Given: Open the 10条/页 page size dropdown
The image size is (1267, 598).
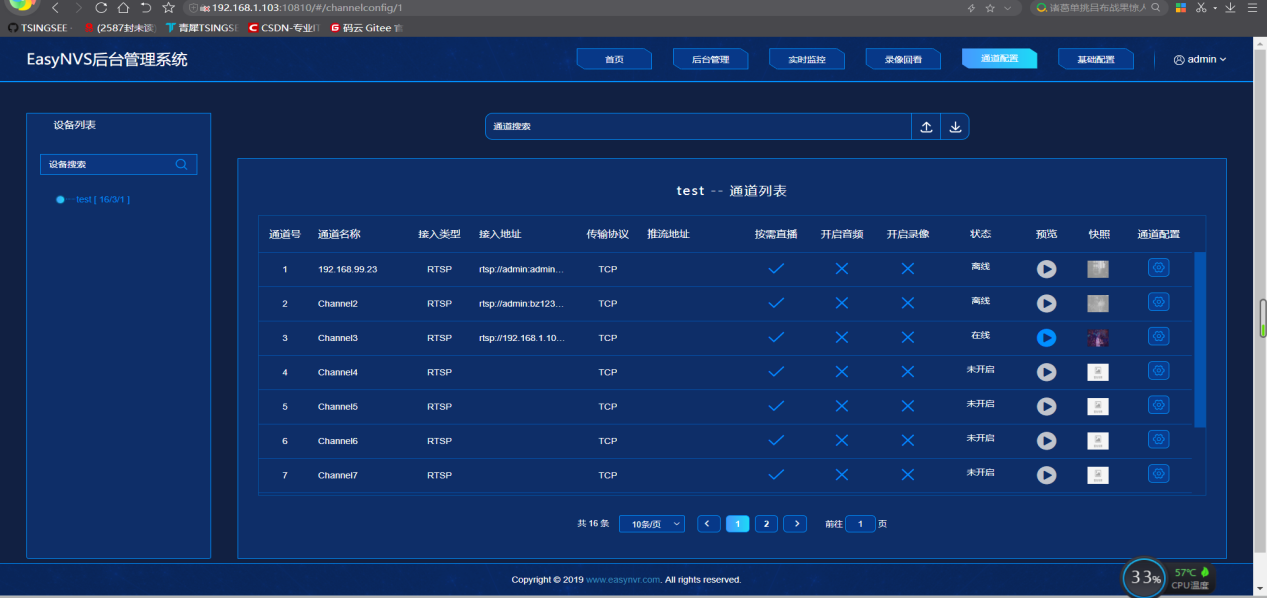Looking at the screenshot, I should coord(651,523).
